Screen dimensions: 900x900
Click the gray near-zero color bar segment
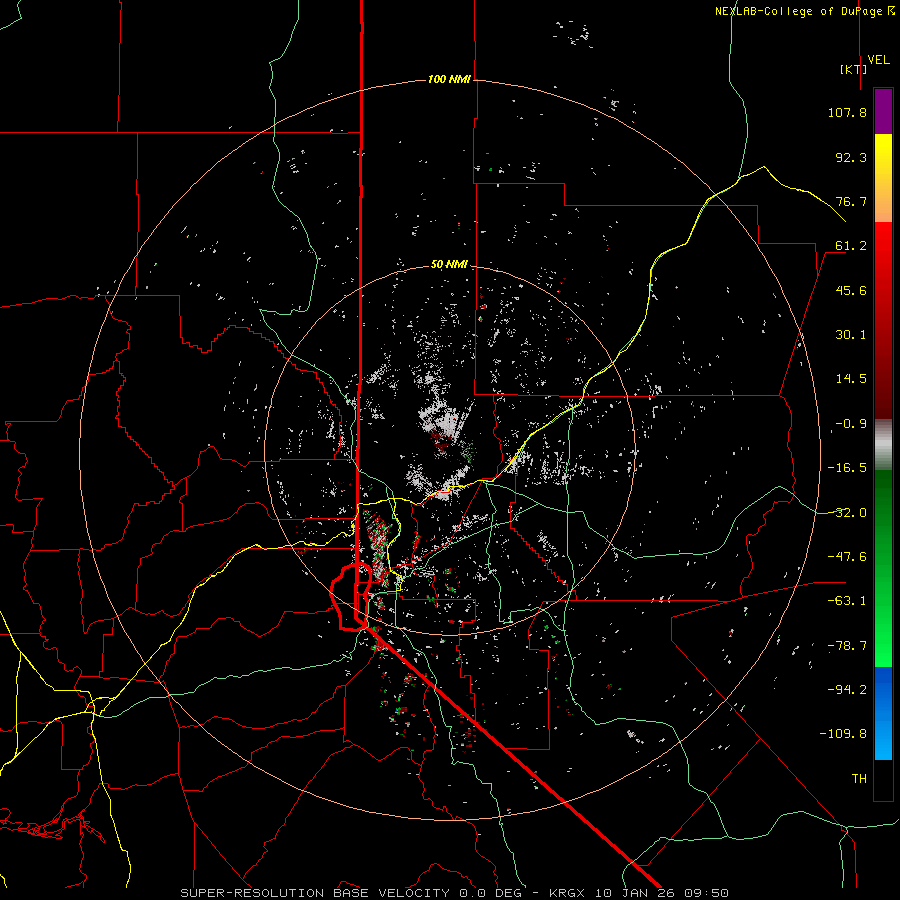[883, 445]
